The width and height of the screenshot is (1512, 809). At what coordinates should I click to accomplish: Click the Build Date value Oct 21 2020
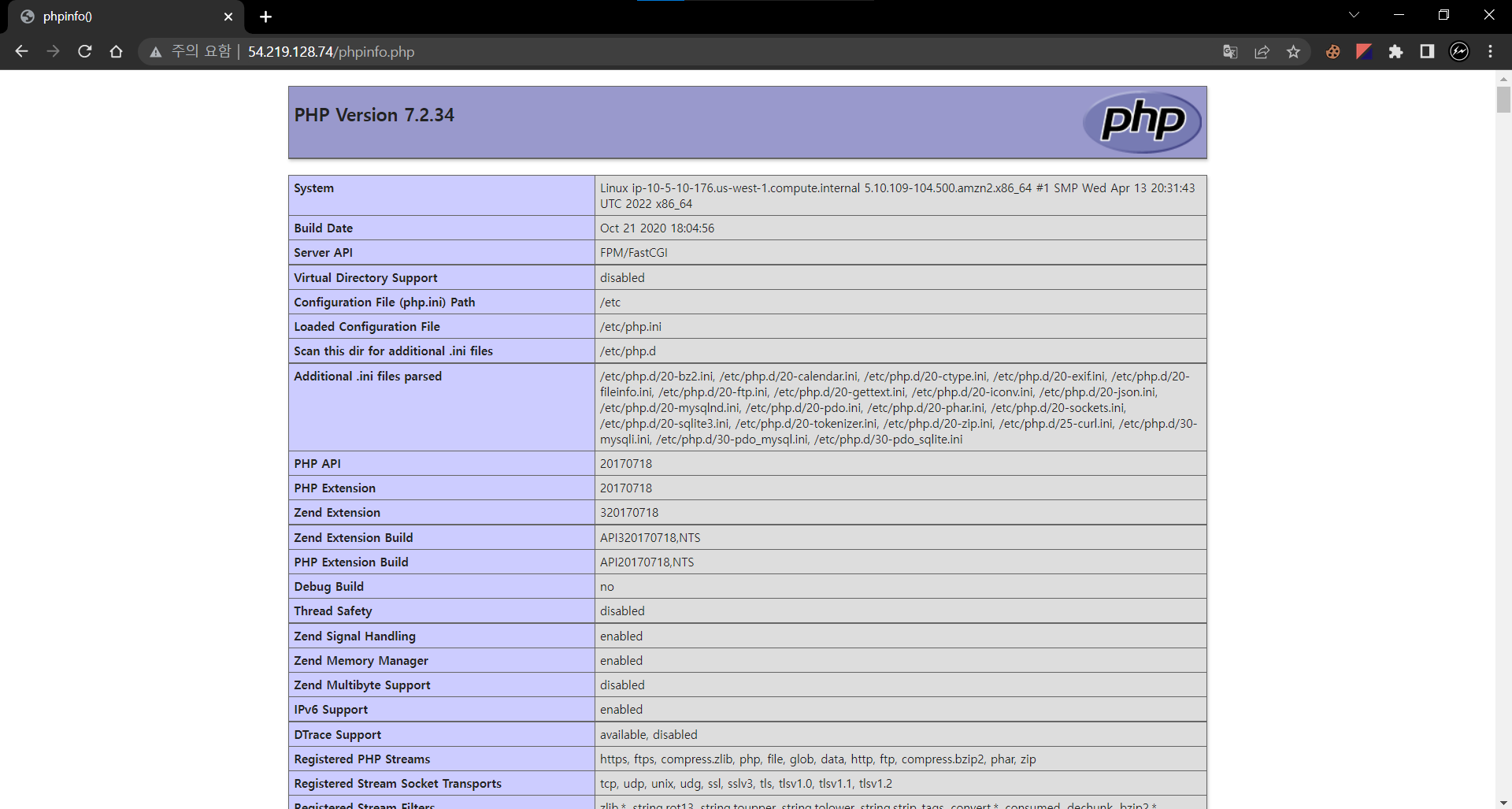pos(657,228)
